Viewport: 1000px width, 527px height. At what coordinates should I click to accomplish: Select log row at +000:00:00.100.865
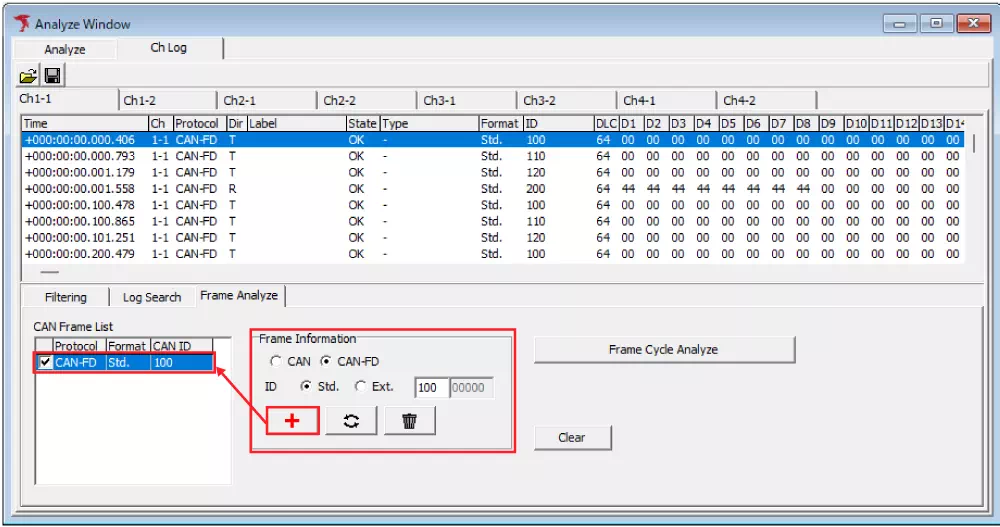(x=493, y=221)
